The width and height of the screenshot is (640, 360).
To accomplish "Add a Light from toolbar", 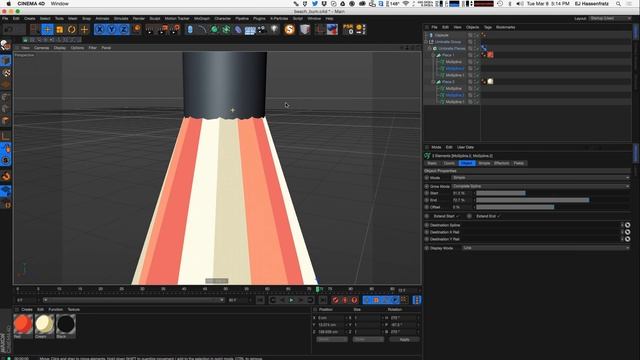I will click(x=274, y=29).
